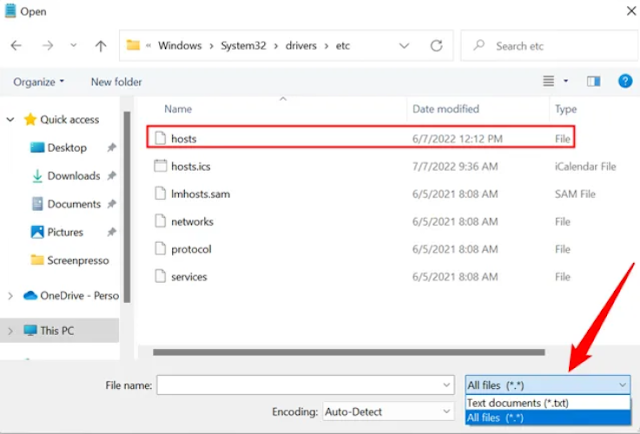Viewport: 640px width, 434px height.
Task: Click the Desktop icon in sidebar
Action: coord(38,147)
